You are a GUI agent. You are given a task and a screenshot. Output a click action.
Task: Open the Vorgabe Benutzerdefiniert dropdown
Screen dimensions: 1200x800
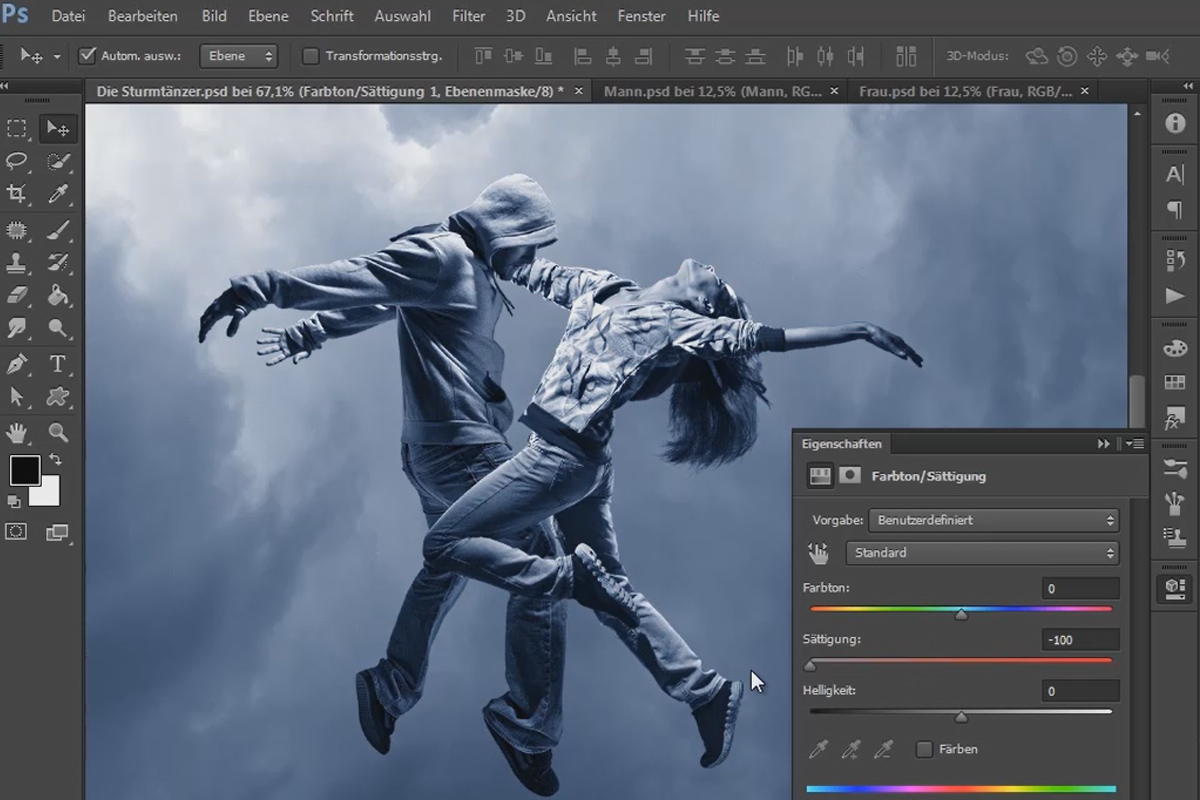[993, 520]
